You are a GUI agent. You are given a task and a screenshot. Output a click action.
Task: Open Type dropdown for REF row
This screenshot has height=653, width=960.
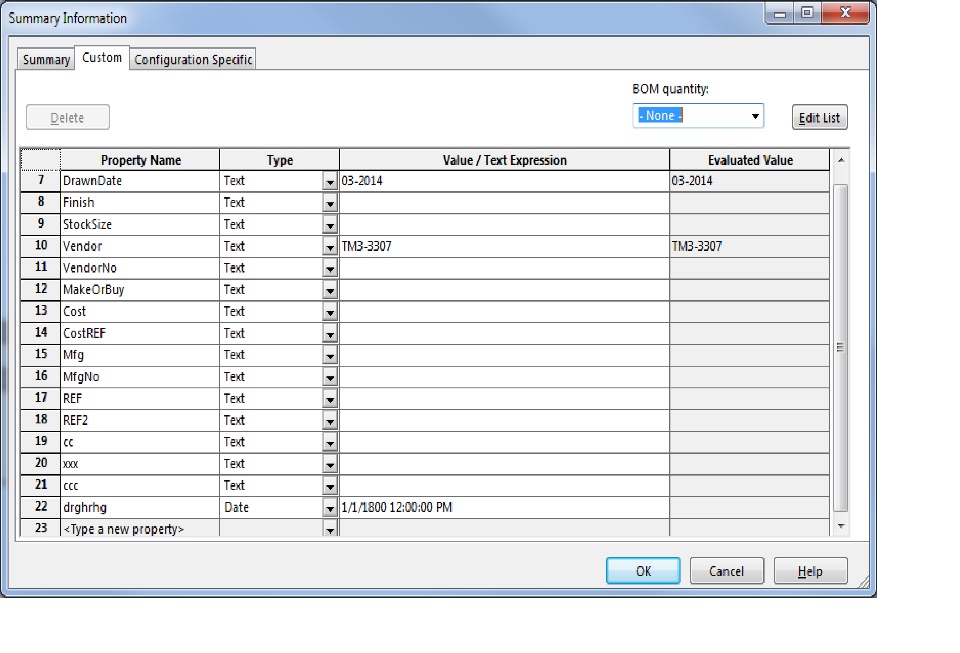[330, 400]
